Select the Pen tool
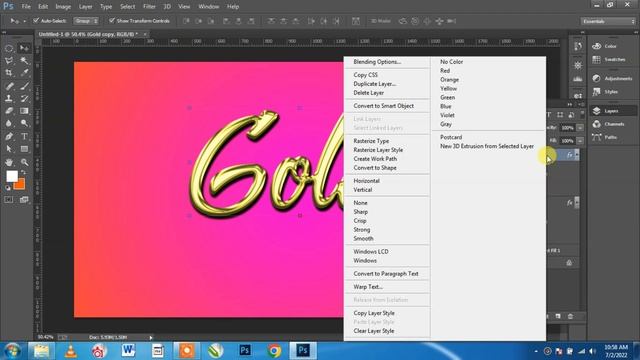Screen dimensions: 640x360 click(x=9, y=136)
